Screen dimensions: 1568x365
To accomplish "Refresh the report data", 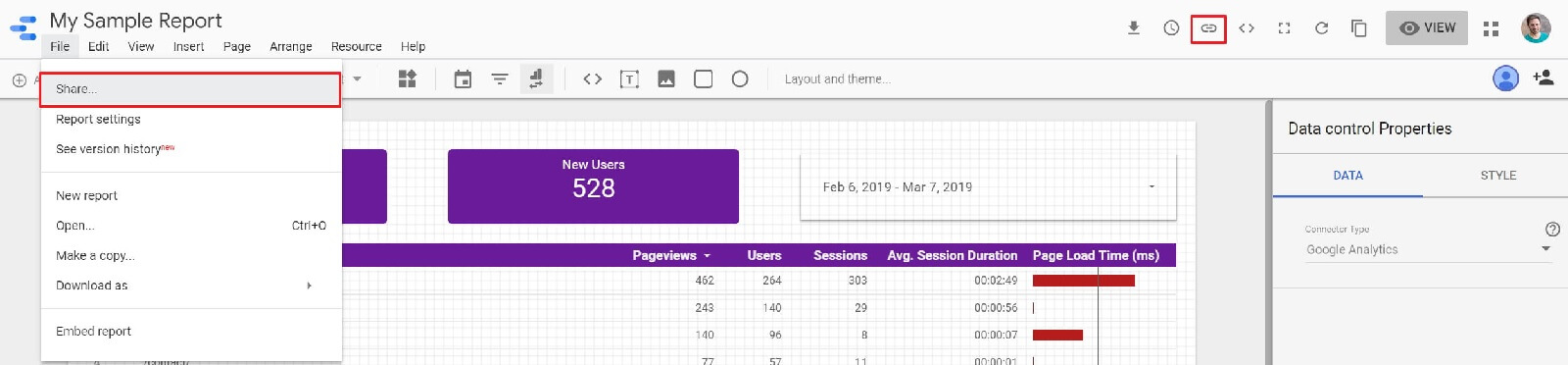I will (1321, 28).
